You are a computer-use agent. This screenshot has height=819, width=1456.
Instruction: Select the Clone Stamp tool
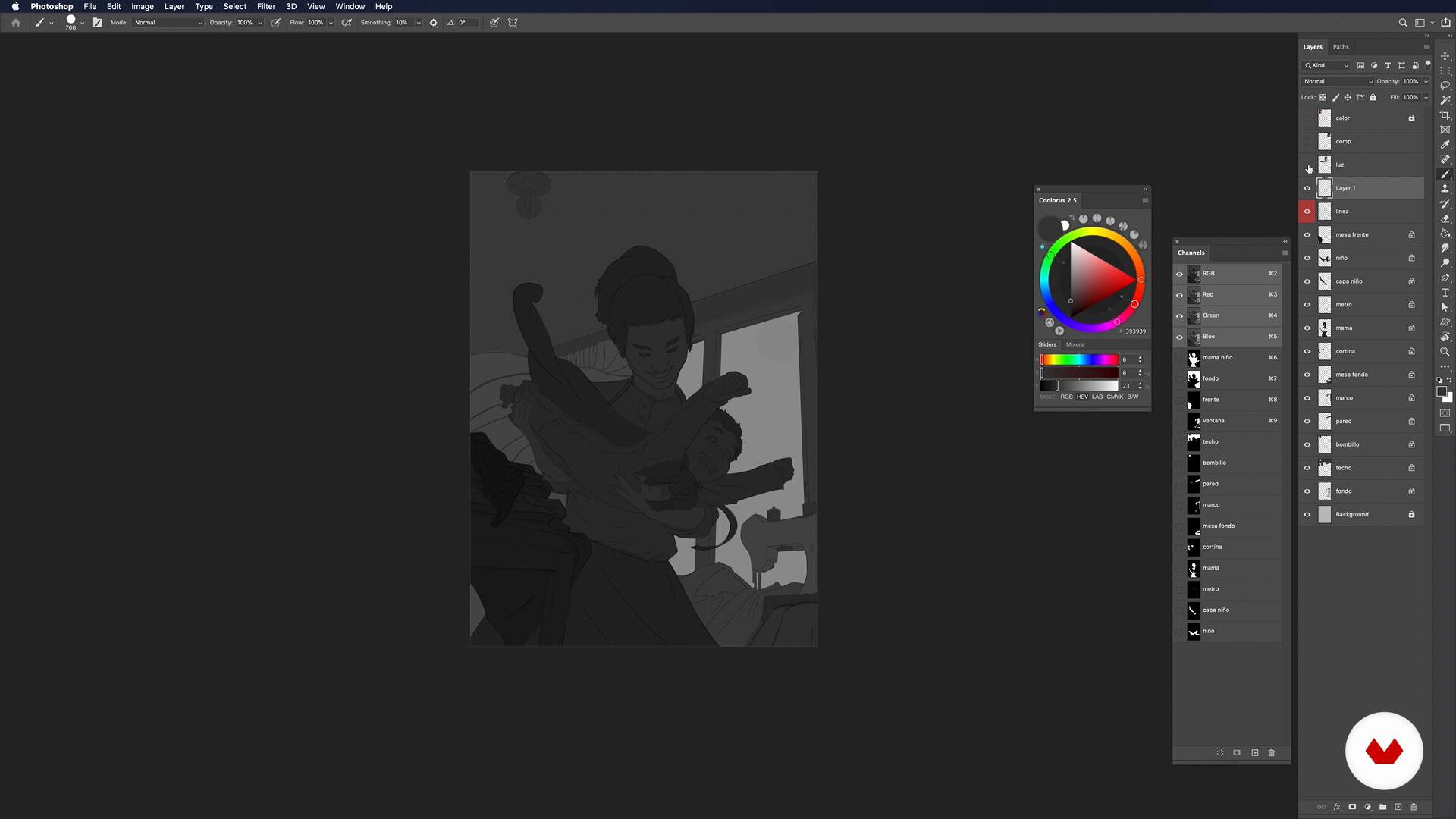(x=1445, y=189)
